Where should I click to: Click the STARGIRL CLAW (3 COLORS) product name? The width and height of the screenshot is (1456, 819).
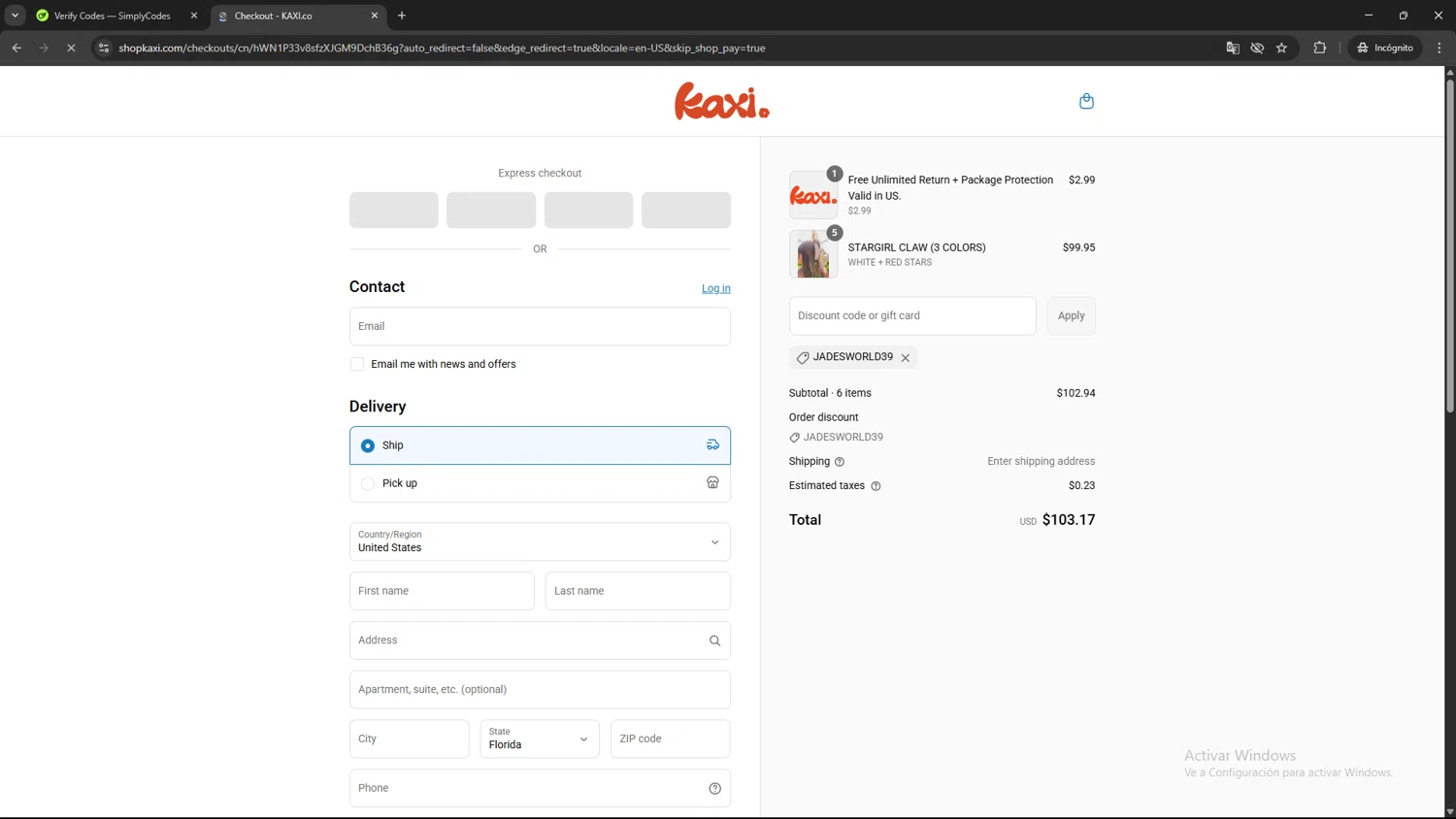[916, 247]
